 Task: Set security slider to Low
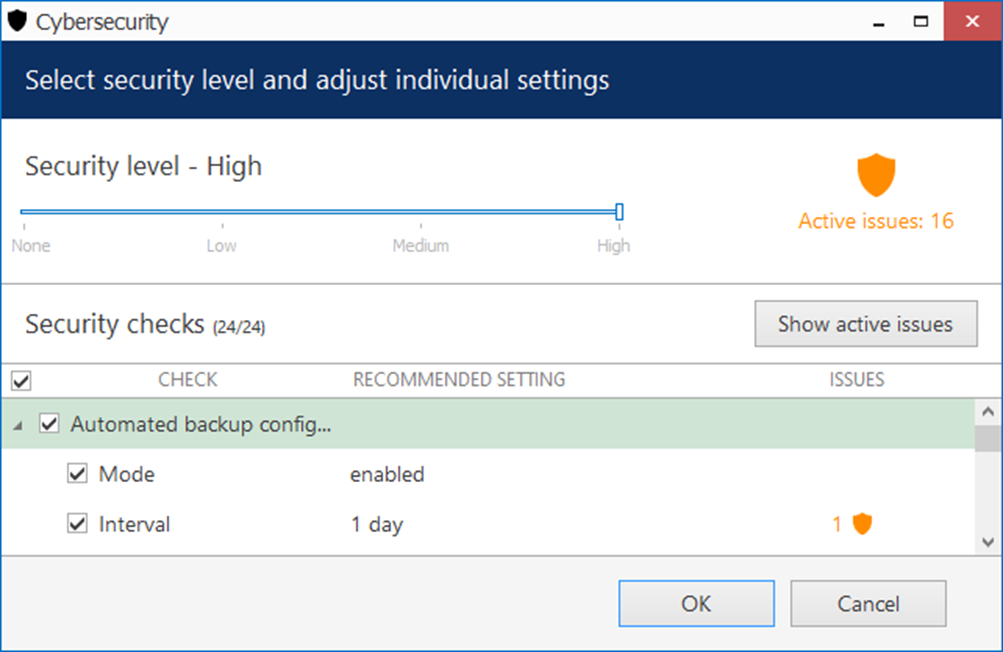click(x=222, y=212)
